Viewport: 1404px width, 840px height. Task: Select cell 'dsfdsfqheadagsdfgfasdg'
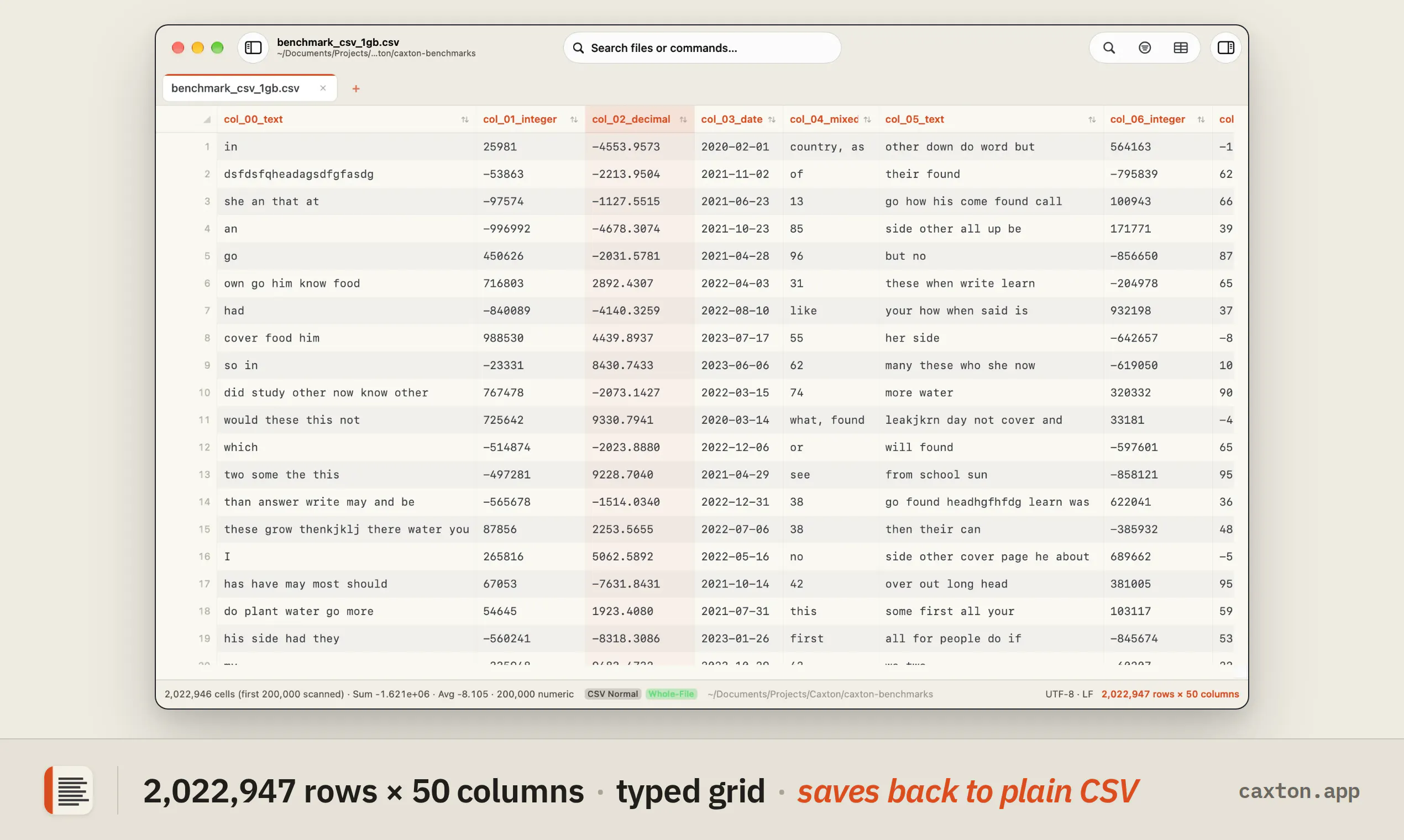click(346, 174)
